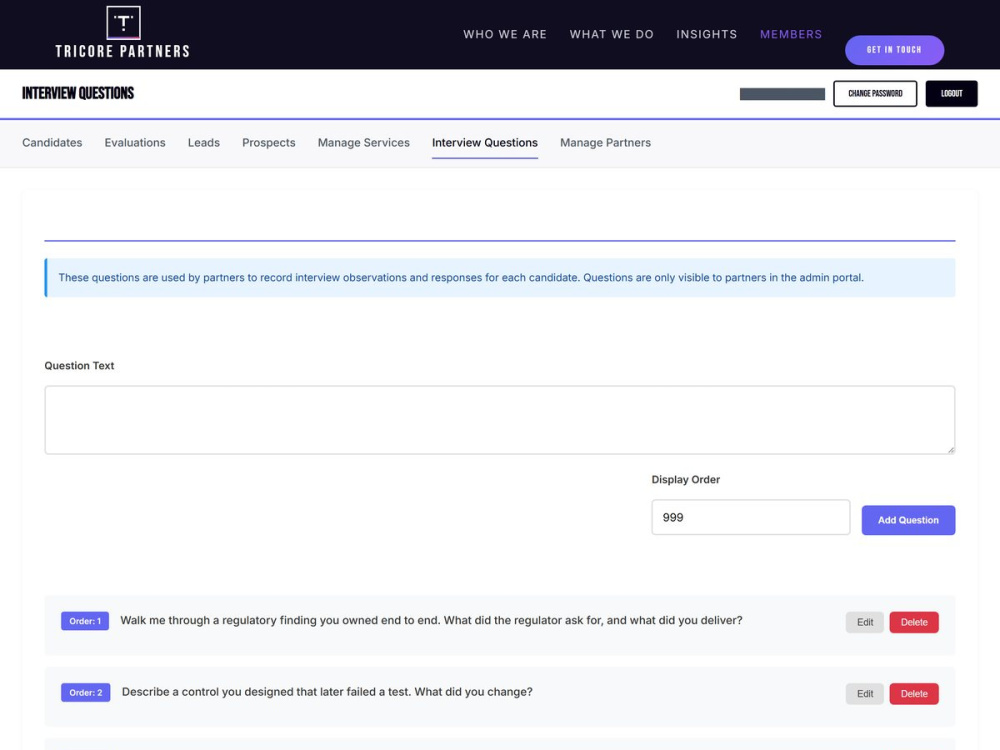Click the Change Password button
Viewport: 1000px width, 750px height.
click(x=875, y=94)
